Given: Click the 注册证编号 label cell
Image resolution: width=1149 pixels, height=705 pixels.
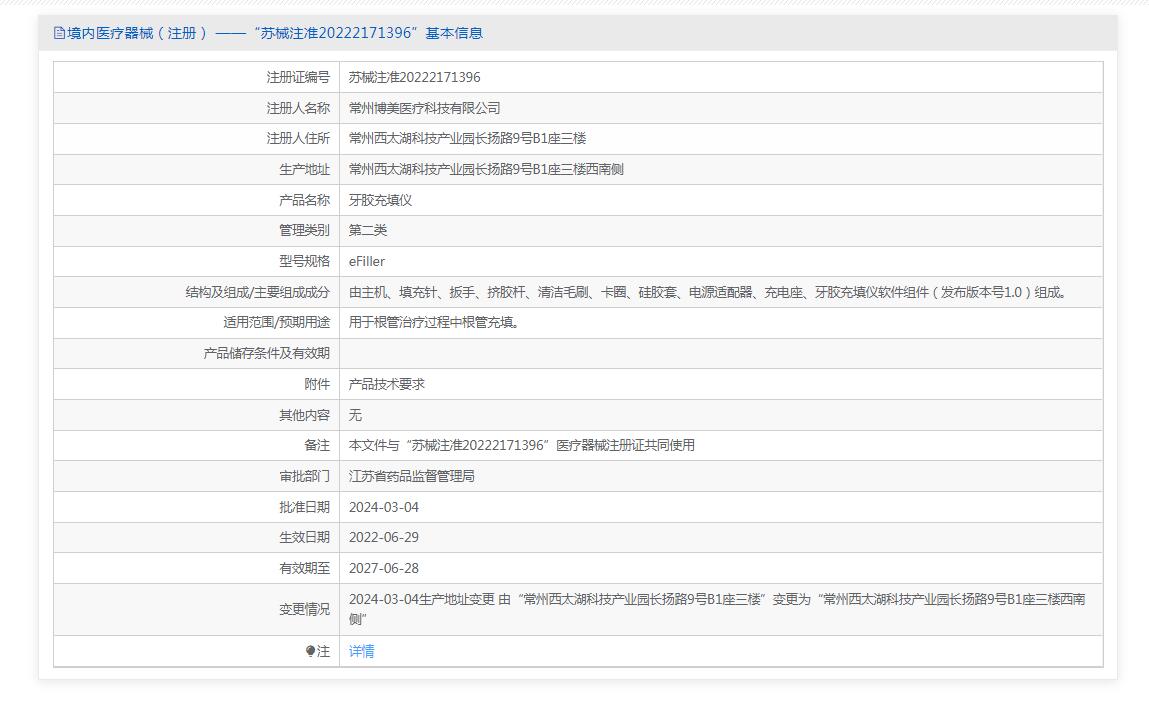Looking at the screenshot, I should 298,77.
